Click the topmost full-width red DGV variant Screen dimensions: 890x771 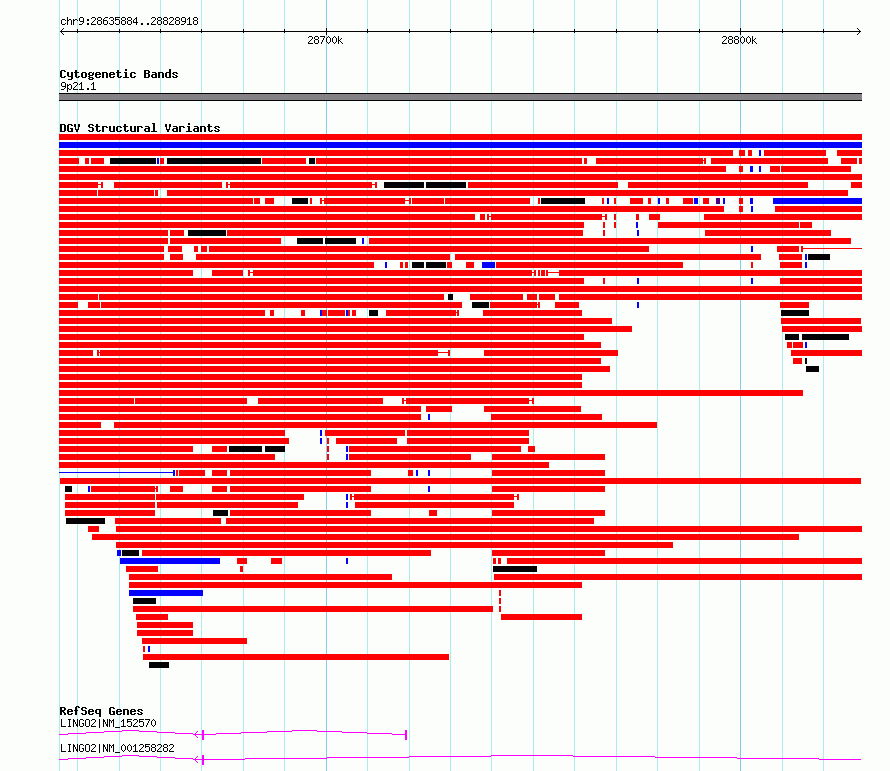click(460, 137)
